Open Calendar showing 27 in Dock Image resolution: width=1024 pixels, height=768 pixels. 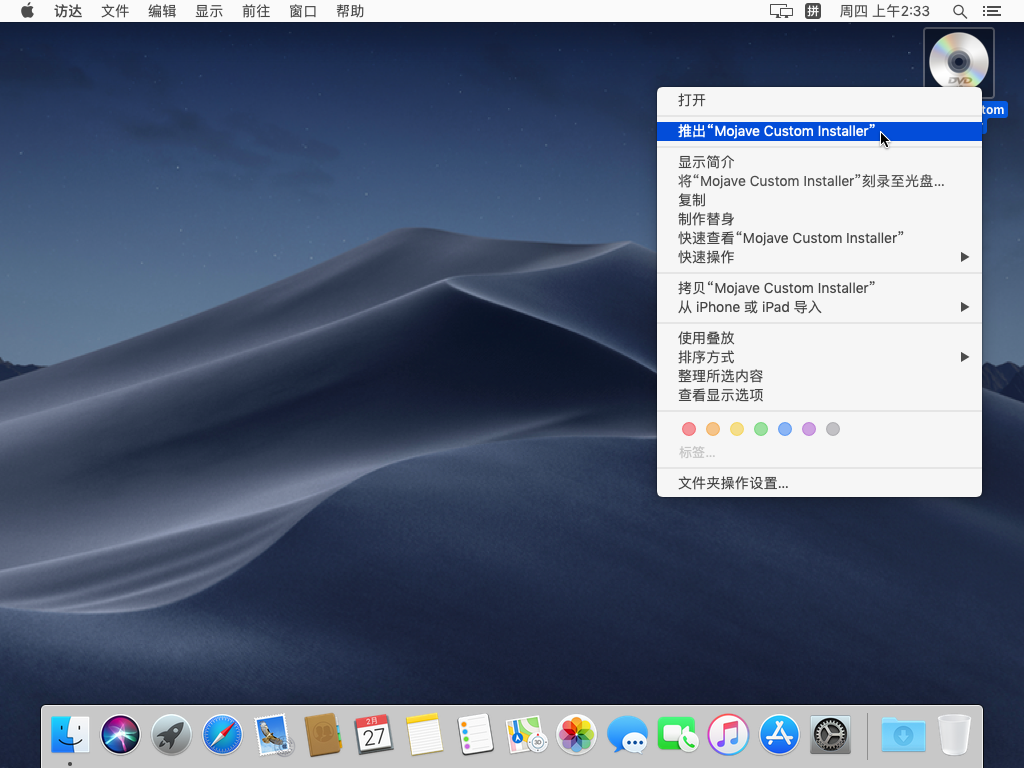coord(374,734)
